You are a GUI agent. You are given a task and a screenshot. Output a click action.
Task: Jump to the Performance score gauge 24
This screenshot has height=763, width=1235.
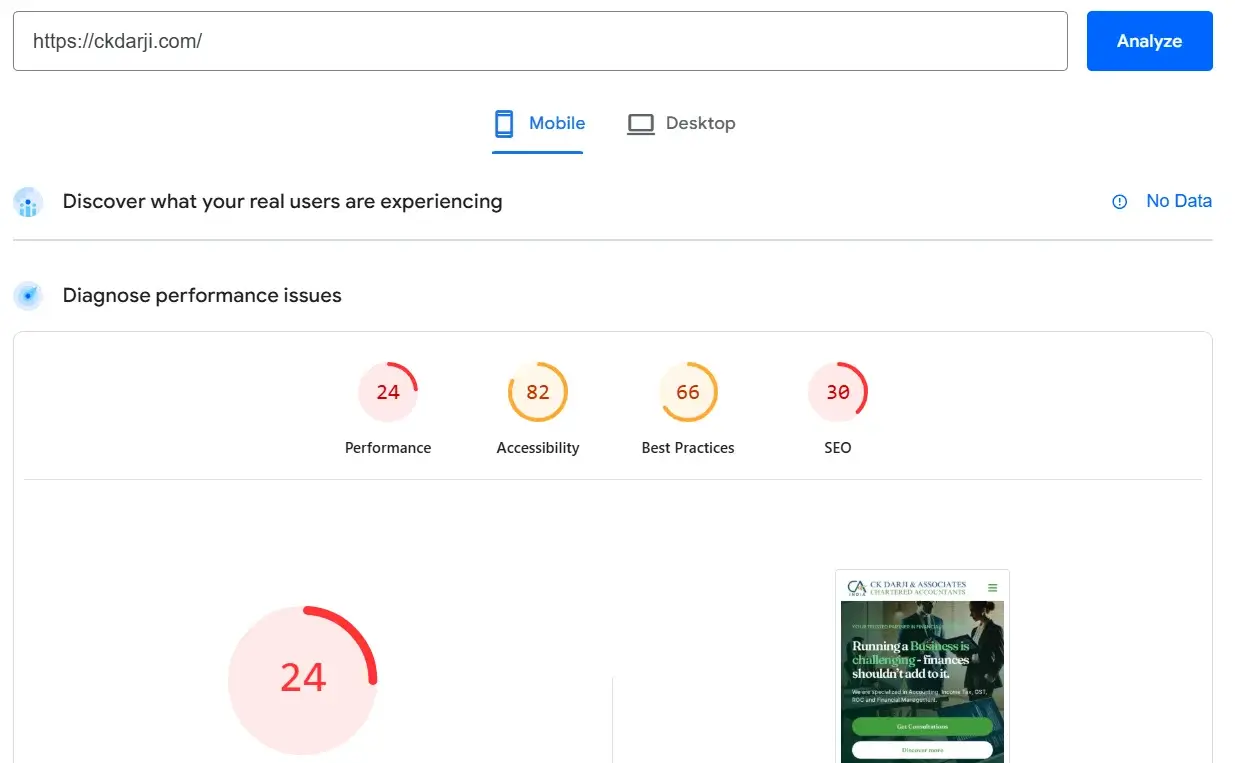(x=388, y=392)
